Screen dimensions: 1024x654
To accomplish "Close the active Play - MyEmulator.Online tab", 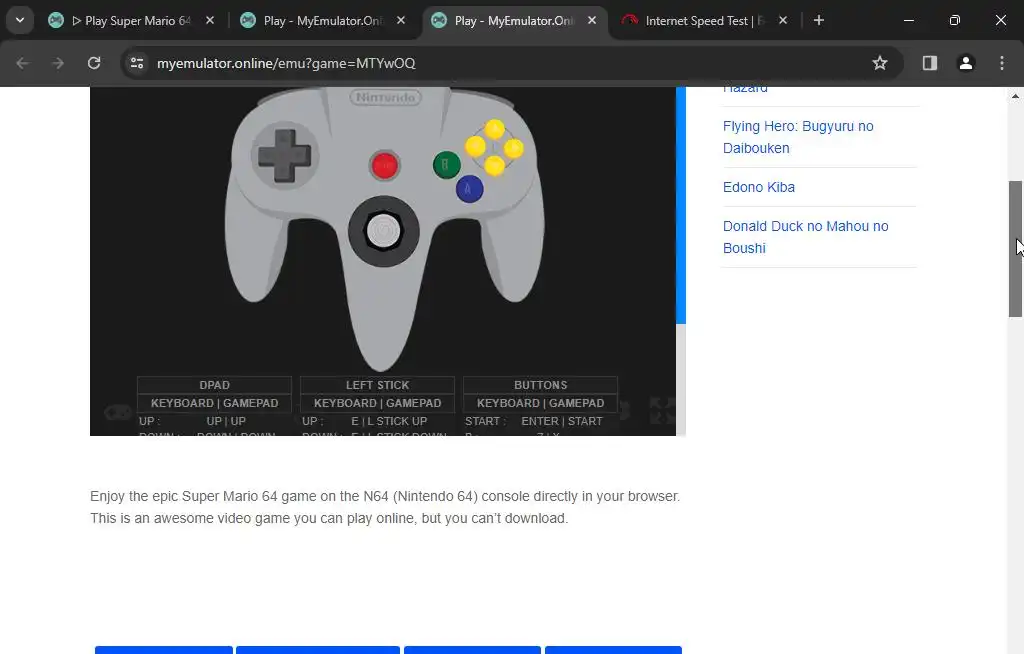I will pos(592,20).
